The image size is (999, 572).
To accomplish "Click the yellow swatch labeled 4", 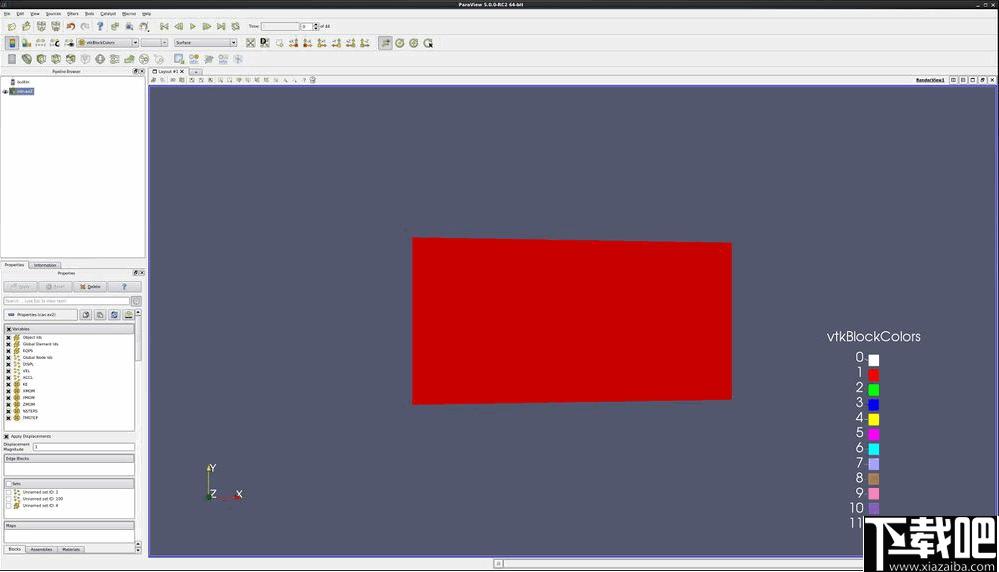I will click(x=873, y=419).
